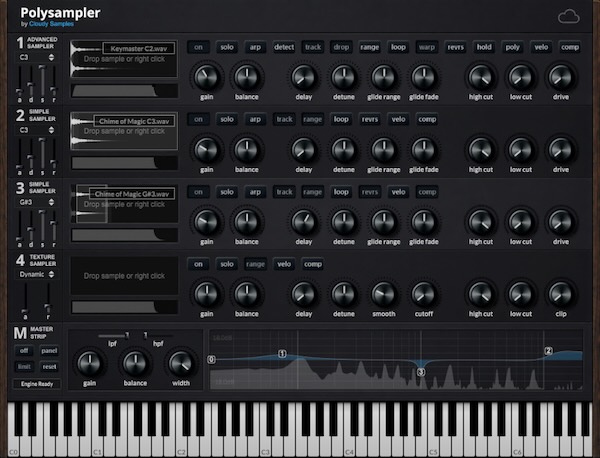Click the C4 piano key

click(349, 446)
